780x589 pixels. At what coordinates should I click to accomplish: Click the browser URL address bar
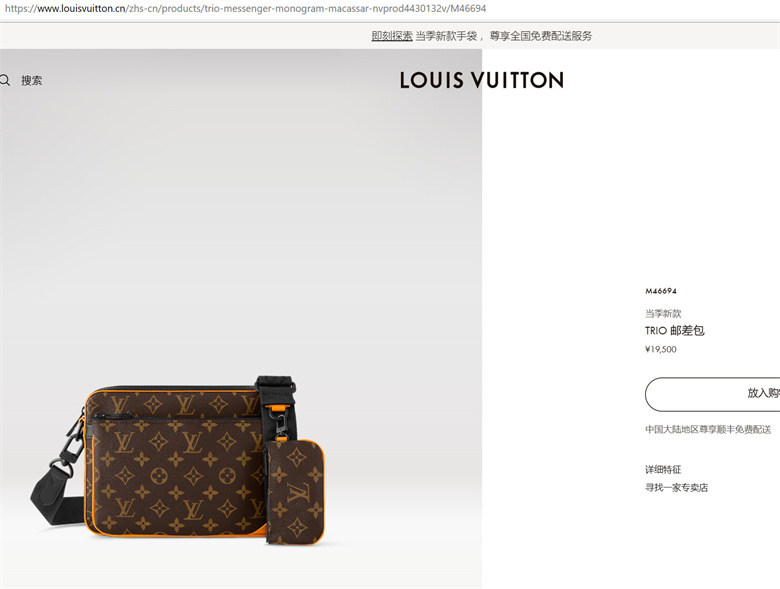click(x=245, y=8)
